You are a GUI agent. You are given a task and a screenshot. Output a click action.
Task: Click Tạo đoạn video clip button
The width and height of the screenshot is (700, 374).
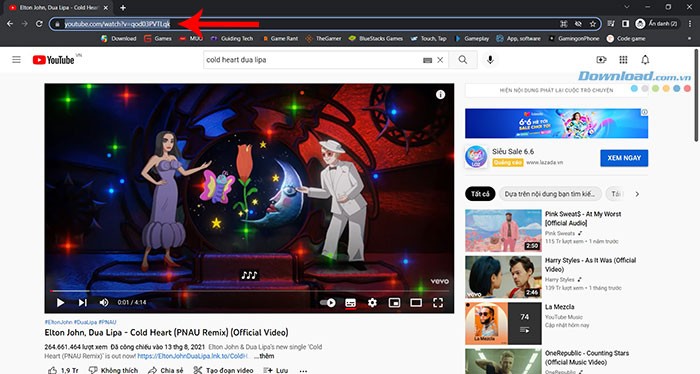pos(223,370)
